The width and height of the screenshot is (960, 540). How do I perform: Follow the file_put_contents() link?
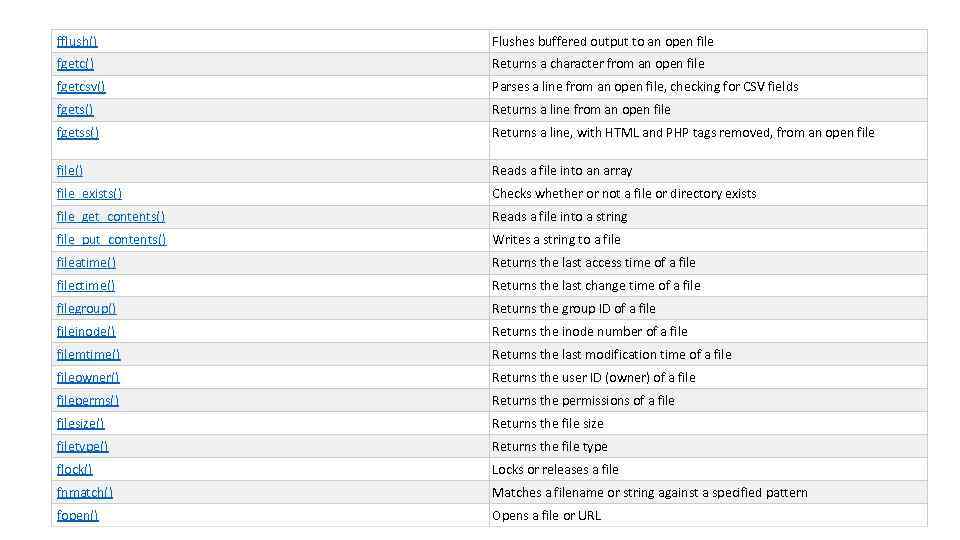pos(112,240)
